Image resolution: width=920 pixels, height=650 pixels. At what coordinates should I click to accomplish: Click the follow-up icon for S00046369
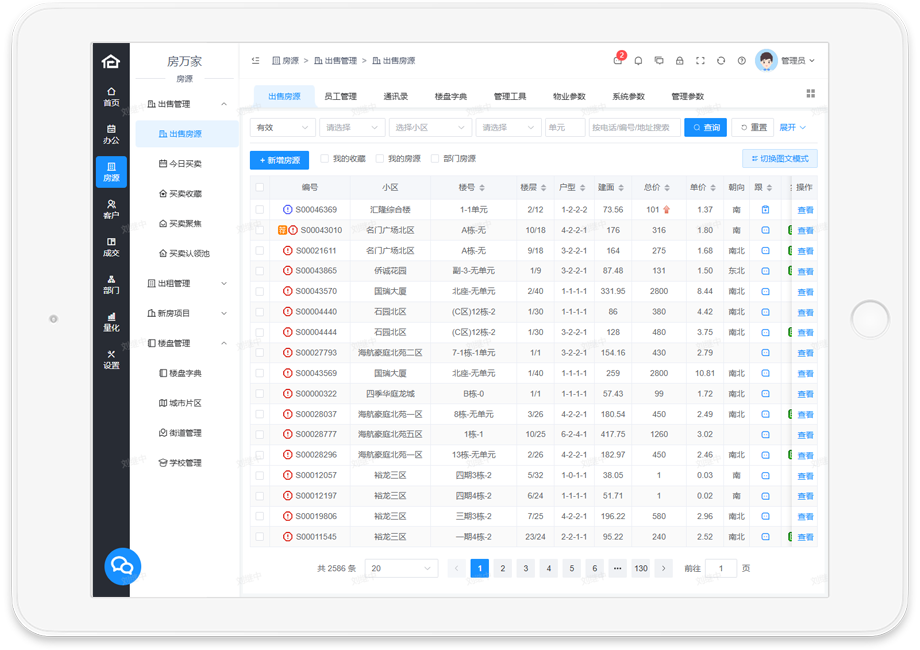point(765,209)
